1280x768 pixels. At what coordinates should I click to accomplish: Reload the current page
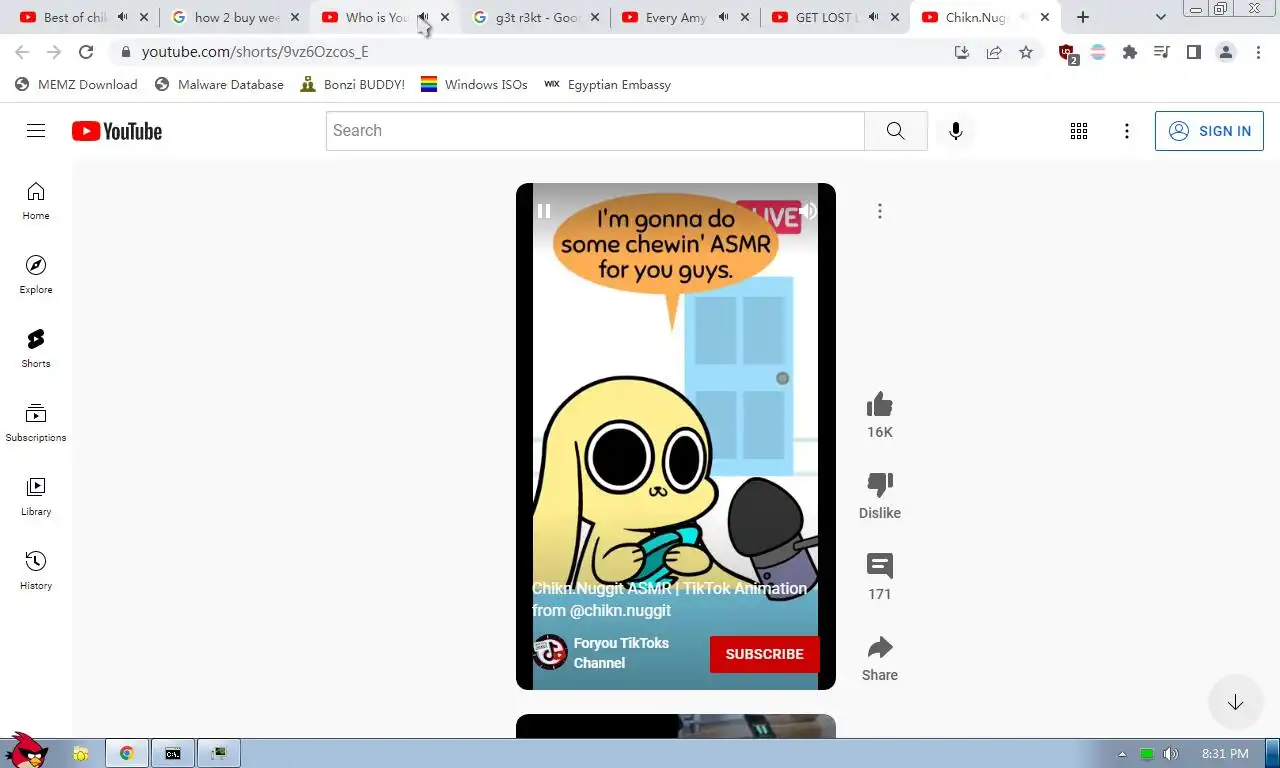[86, 52]
